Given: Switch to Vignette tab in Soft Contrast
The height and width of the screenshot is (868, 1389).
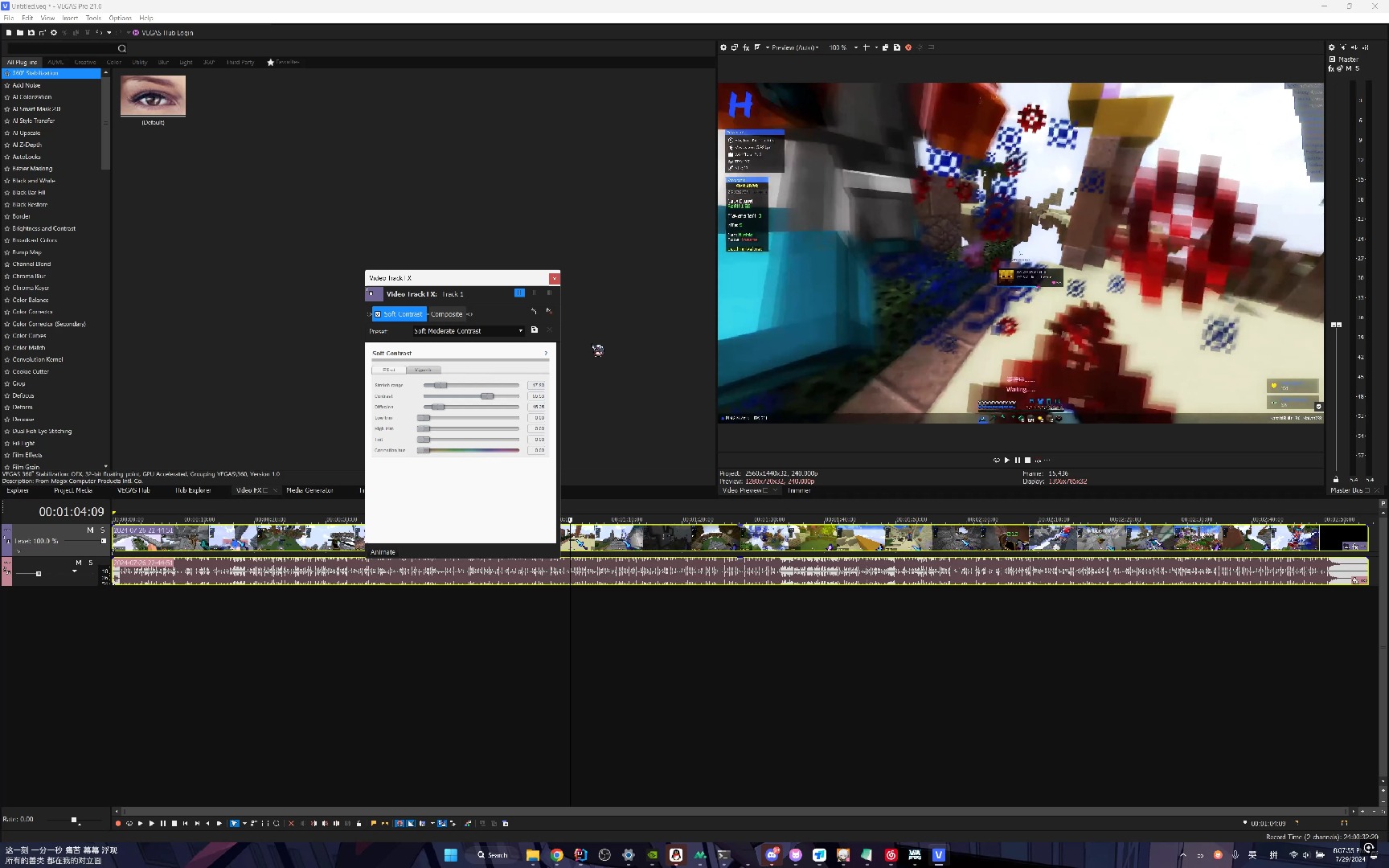Looking at the screenshot, I should click(x=424, y=370).
